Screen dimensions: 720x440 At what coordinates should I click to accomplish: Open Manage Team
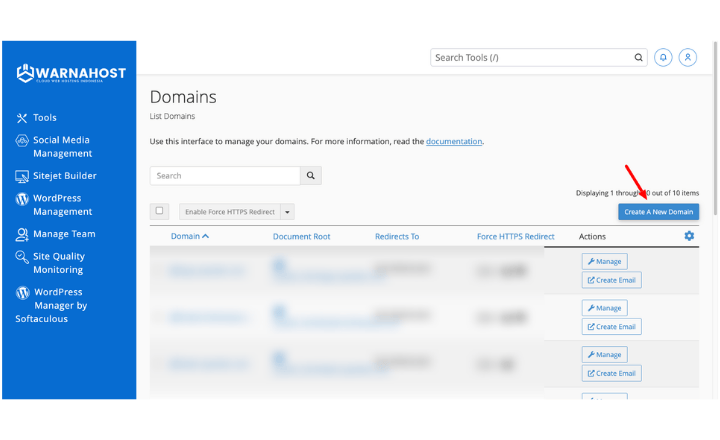tap(64, 234)
